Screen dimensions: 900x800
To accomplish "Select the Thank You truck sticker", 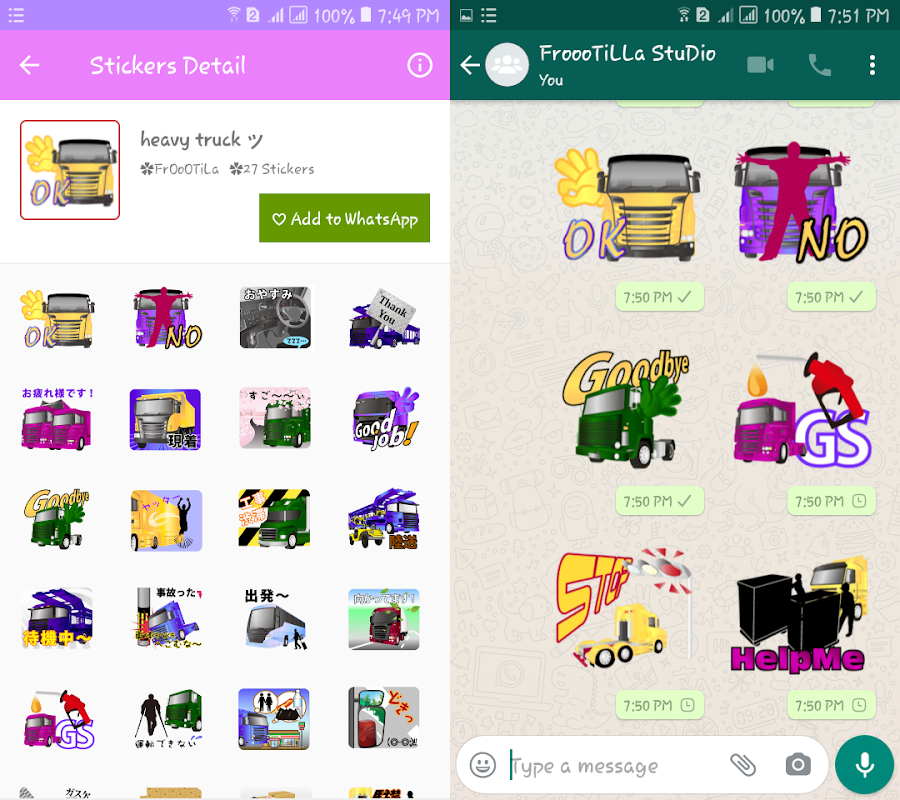I will click(x=384, y=319).
